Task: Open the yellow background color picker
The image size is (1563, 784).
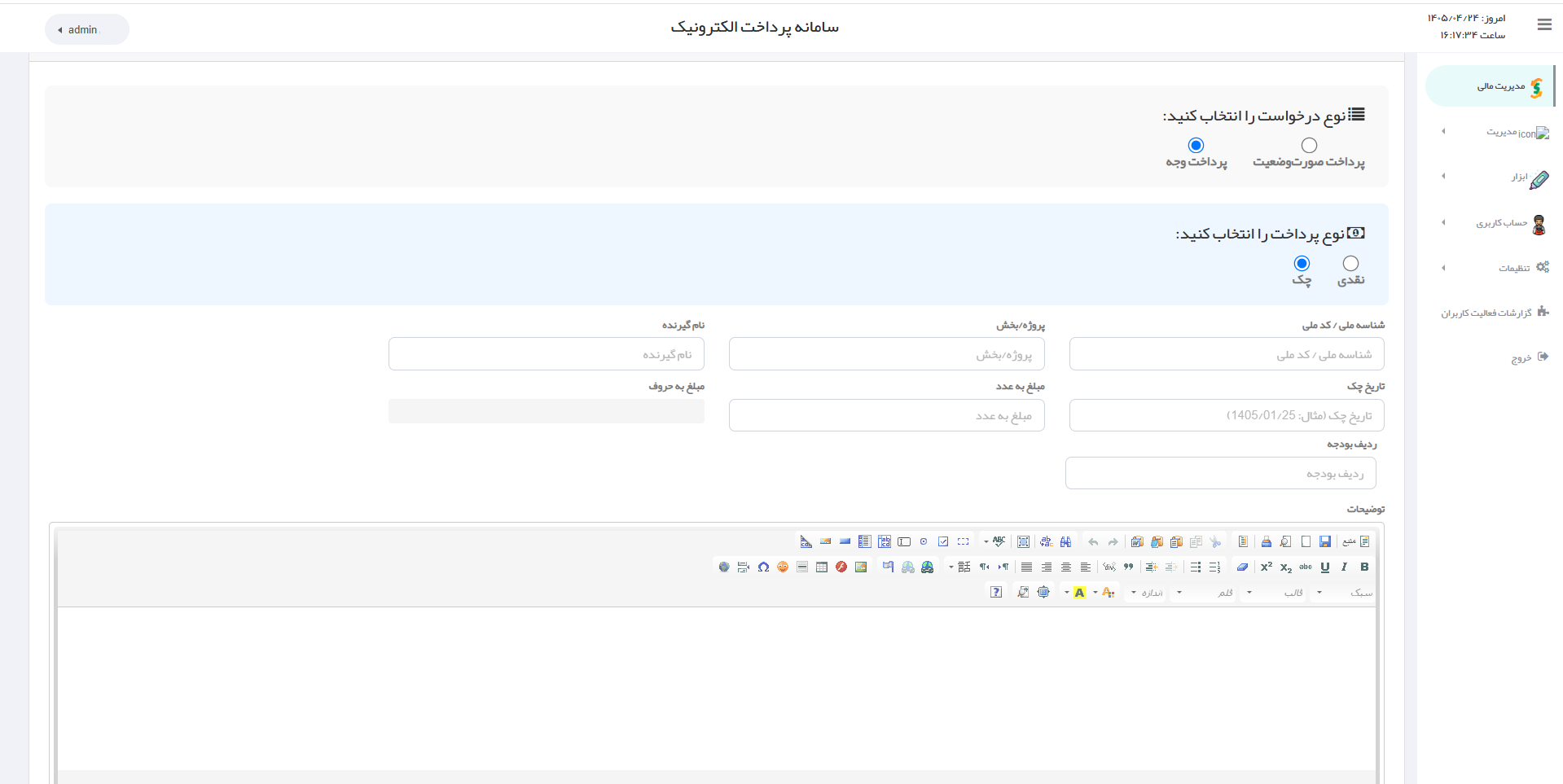Action: coord(1079,593)
